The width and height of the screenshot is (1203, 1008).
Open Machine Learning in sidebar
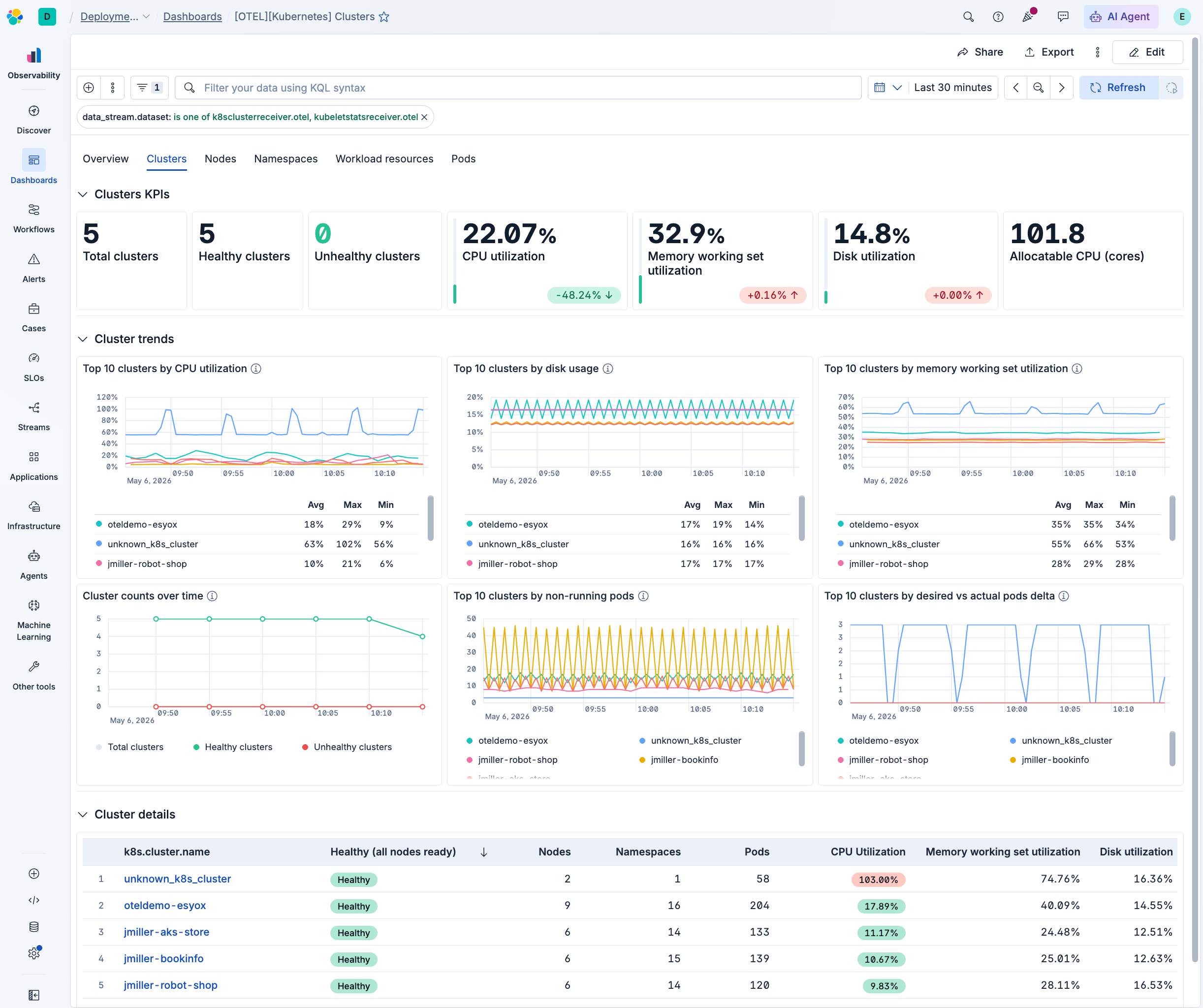click(34, 620)
